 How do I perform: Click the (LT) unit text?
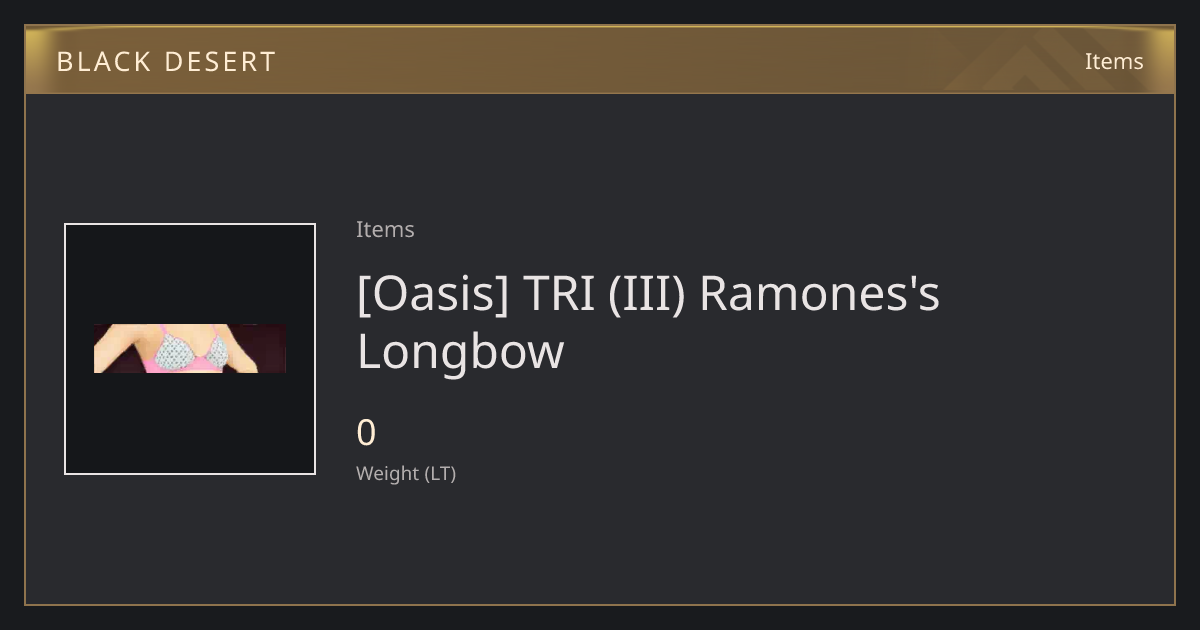click(x=441, y=473)
